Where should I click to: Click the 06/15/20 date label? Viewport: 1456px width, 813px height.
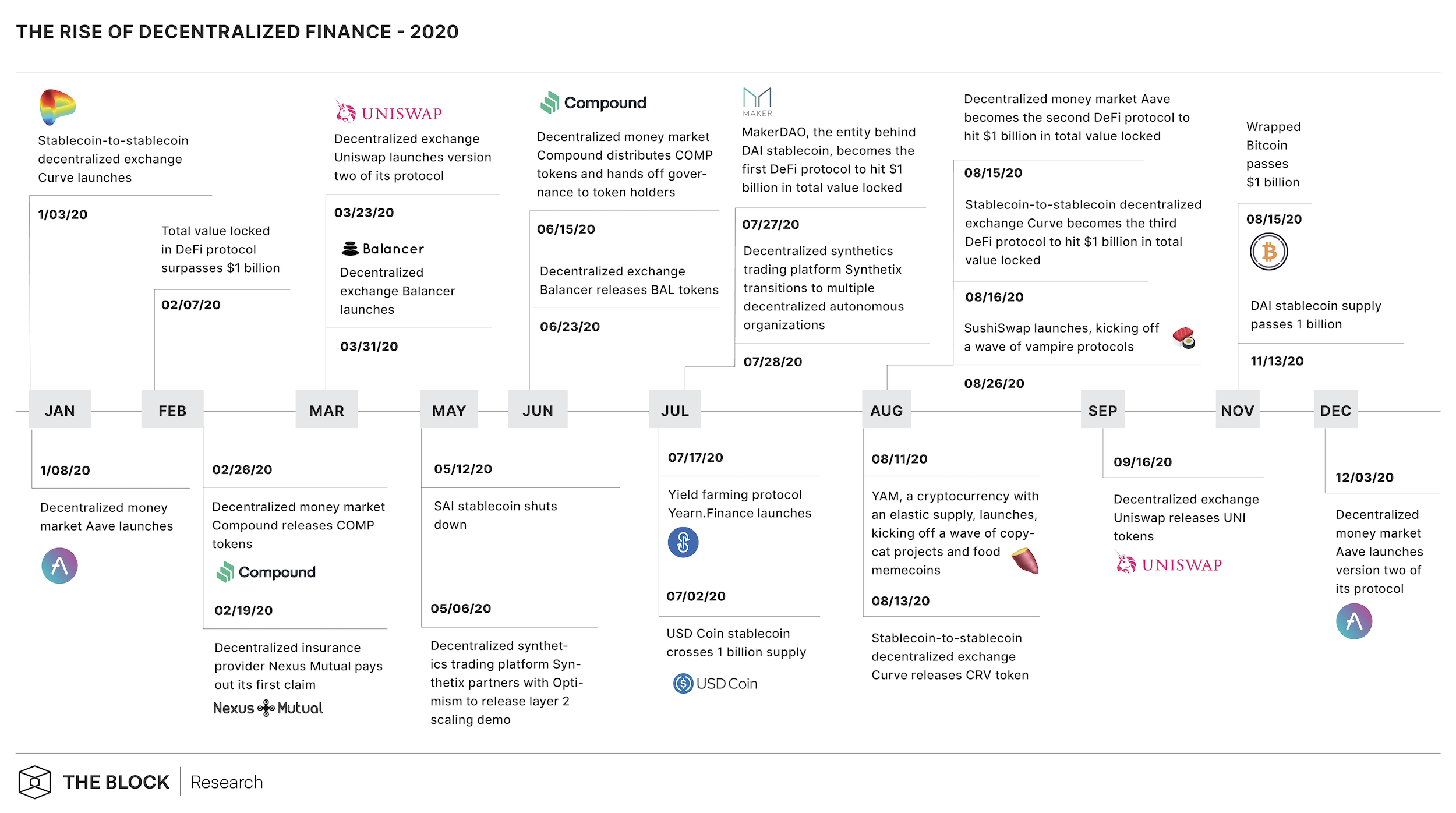[x=566, y=229]
